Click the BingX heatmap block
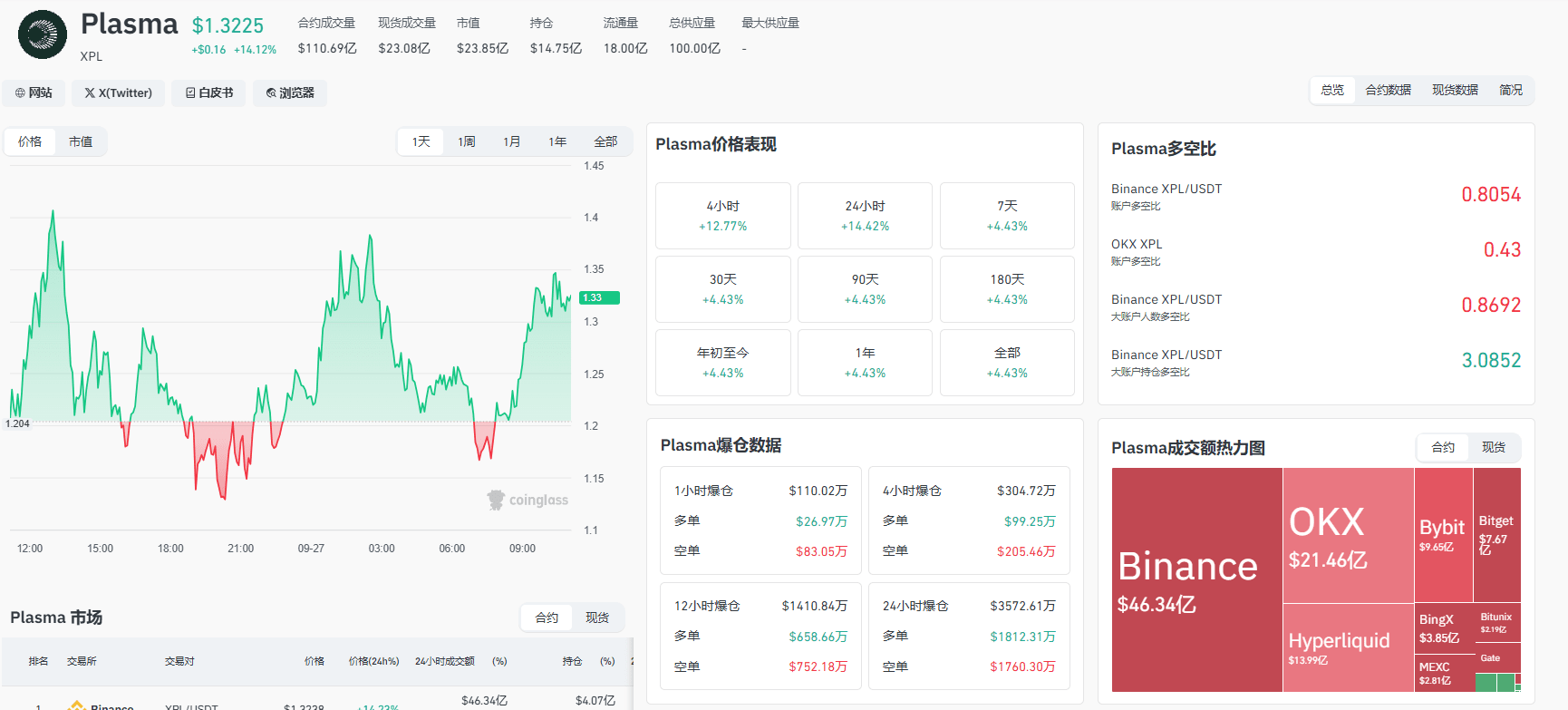The height and width of the screenshot is (710, 1568). pos(1444,627)
